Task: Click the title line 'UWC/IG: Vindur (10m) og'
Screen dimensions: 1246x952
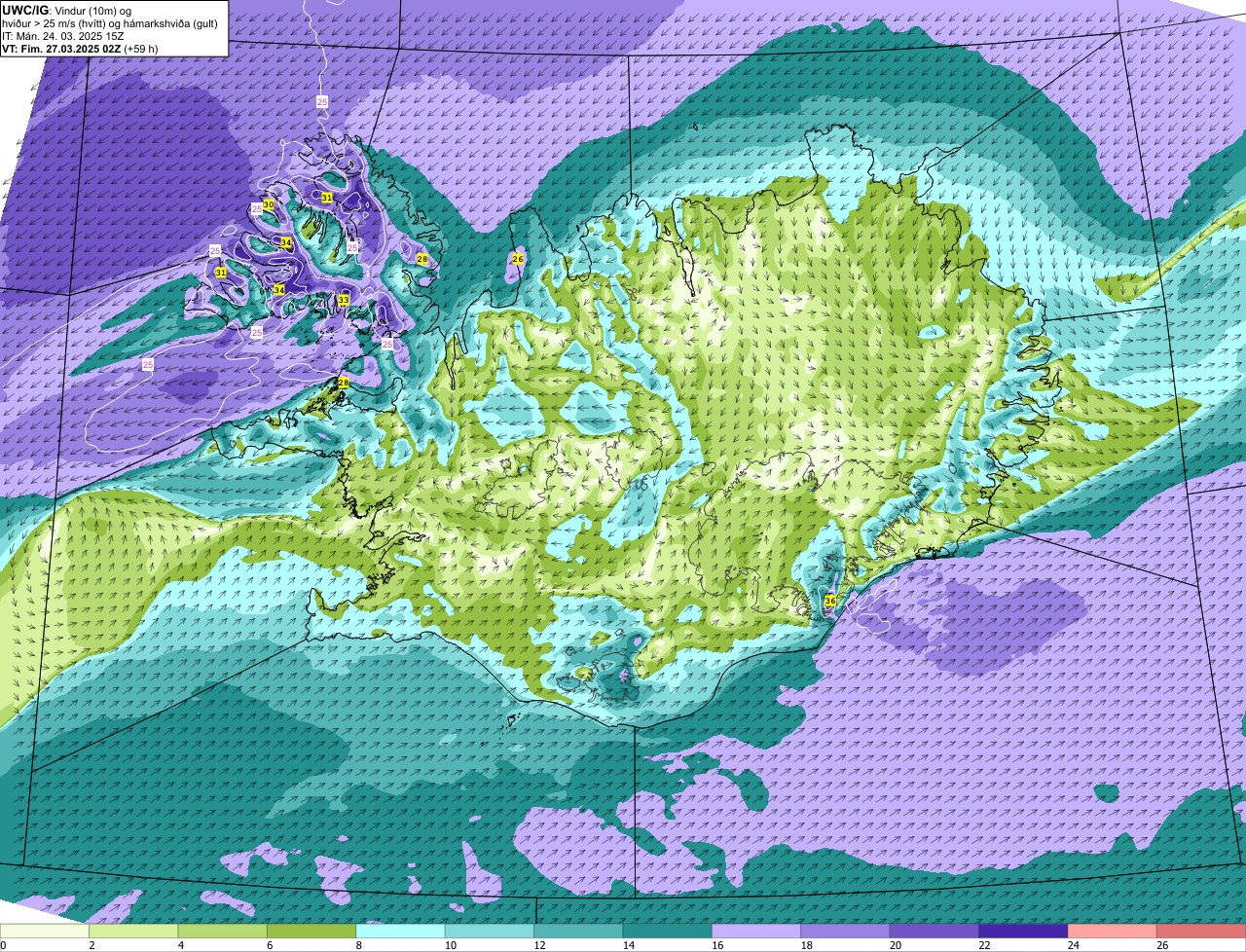Action: click(x=66, y=10)
